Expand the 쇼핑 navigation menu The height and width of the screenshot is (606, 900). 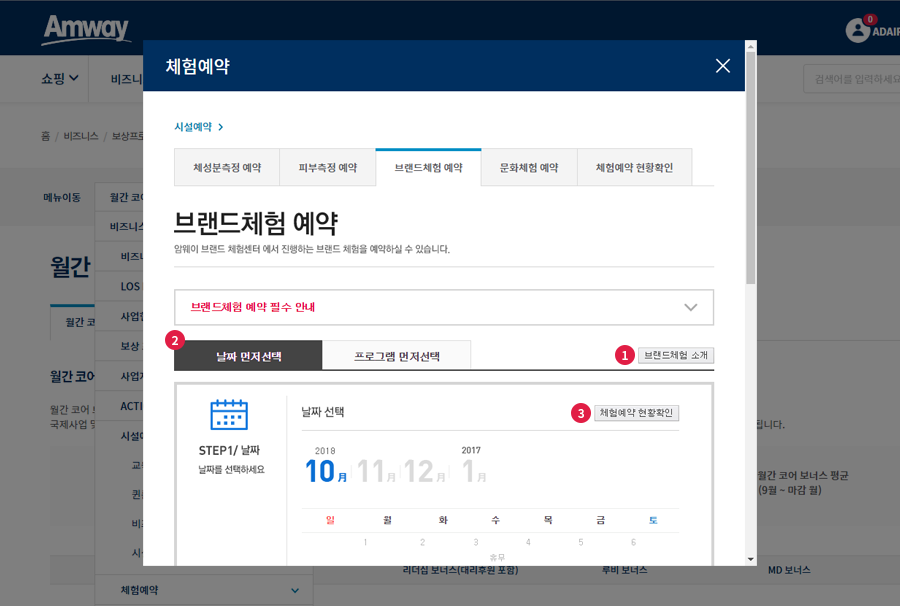[x=60, y=79]
